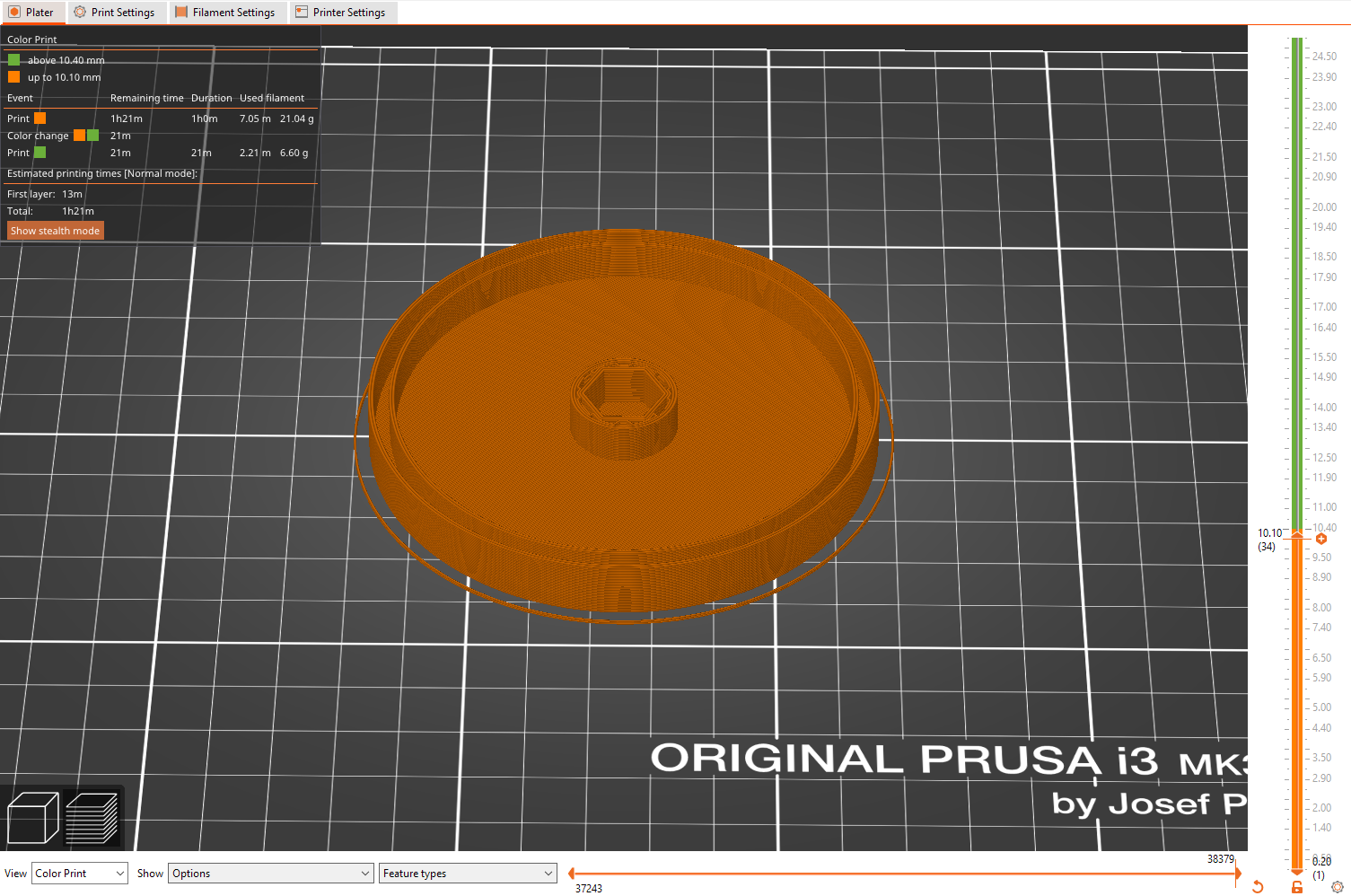Click the '20.00' tick label on layer ruler
The width and height of the screenshot is (1351, 896).
(x=1324, y=207)
